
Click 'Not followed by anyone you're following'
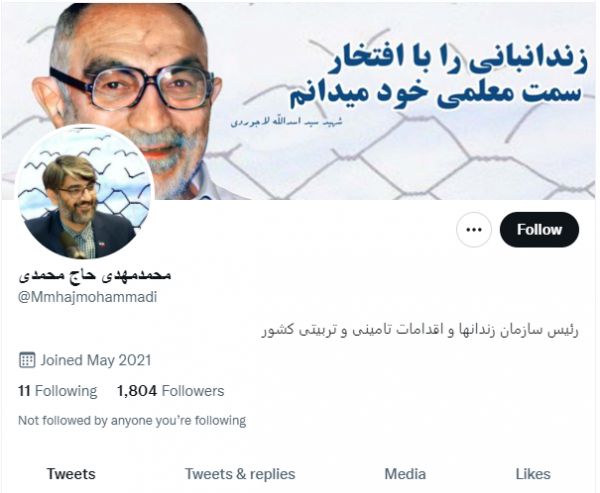click(132, 420)
